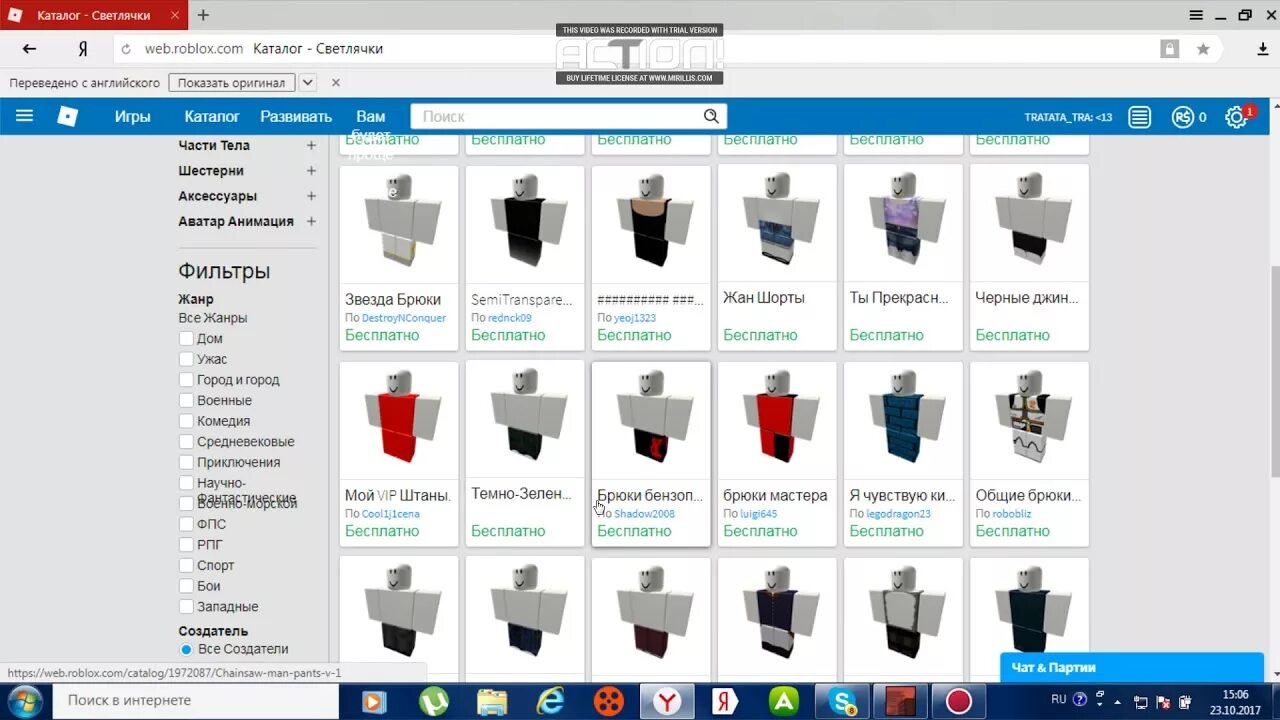Bookmark the page with the star icon

click(1203, 49)
